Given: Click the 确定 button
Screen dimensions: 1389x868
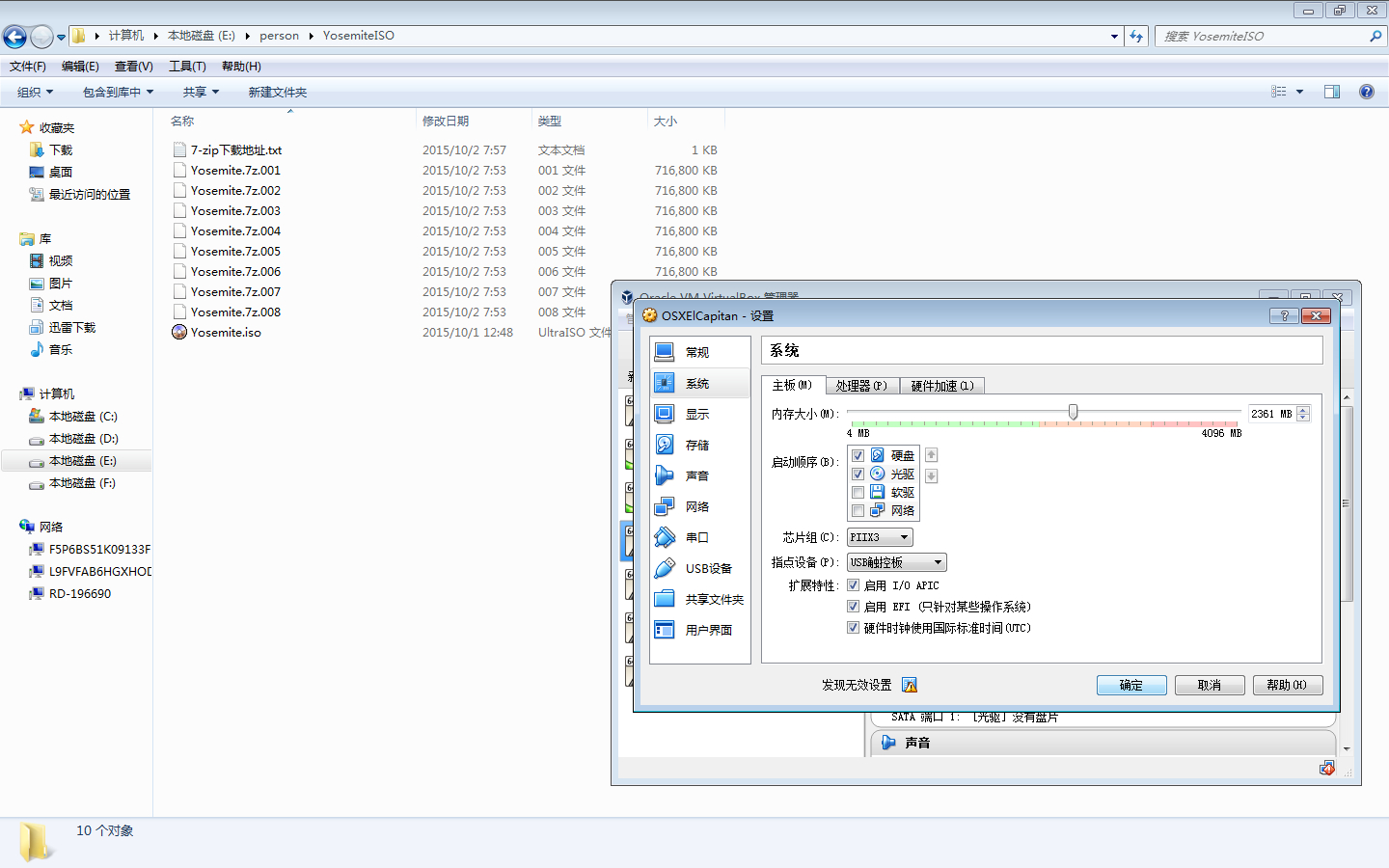Looking at the screenshot, I should tap(1131, 685).
